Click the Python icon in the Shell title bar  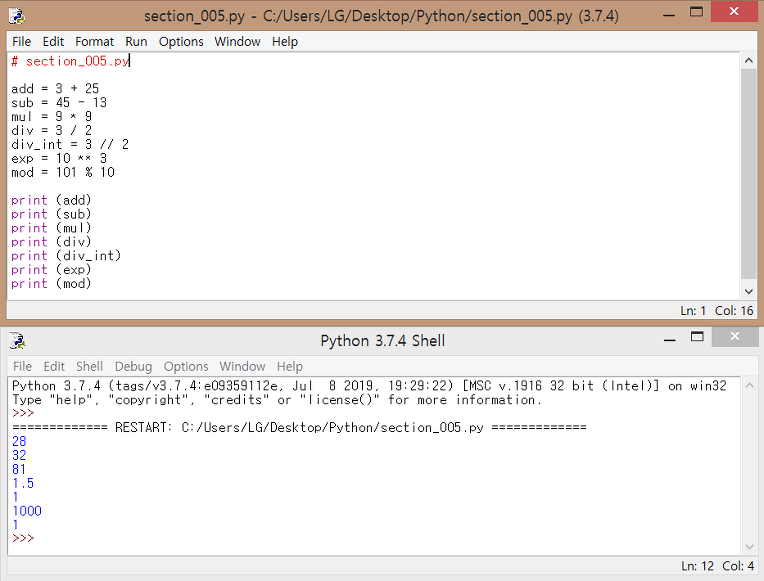click(18, 341)
